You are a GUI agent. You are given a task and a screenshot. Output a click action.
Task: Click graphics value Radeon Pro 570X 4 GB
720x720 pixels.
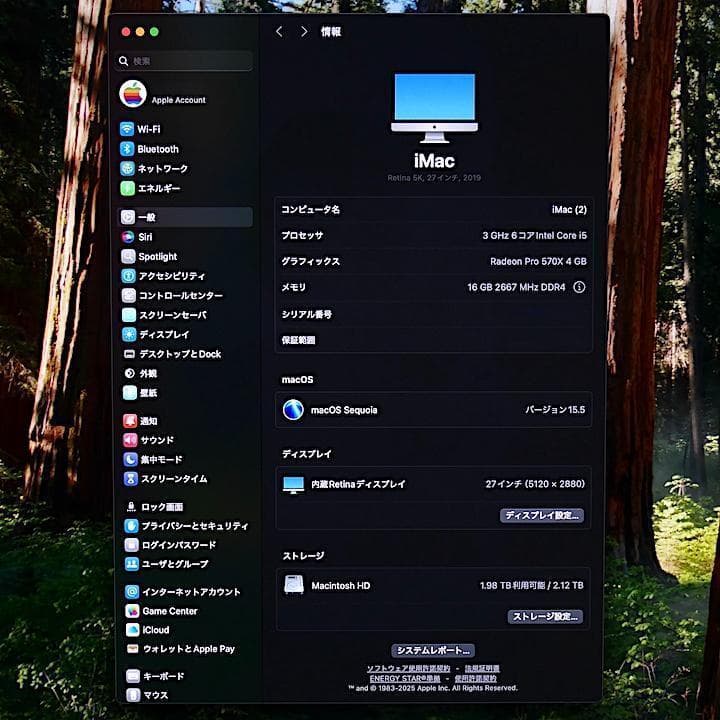click(538, 261)
